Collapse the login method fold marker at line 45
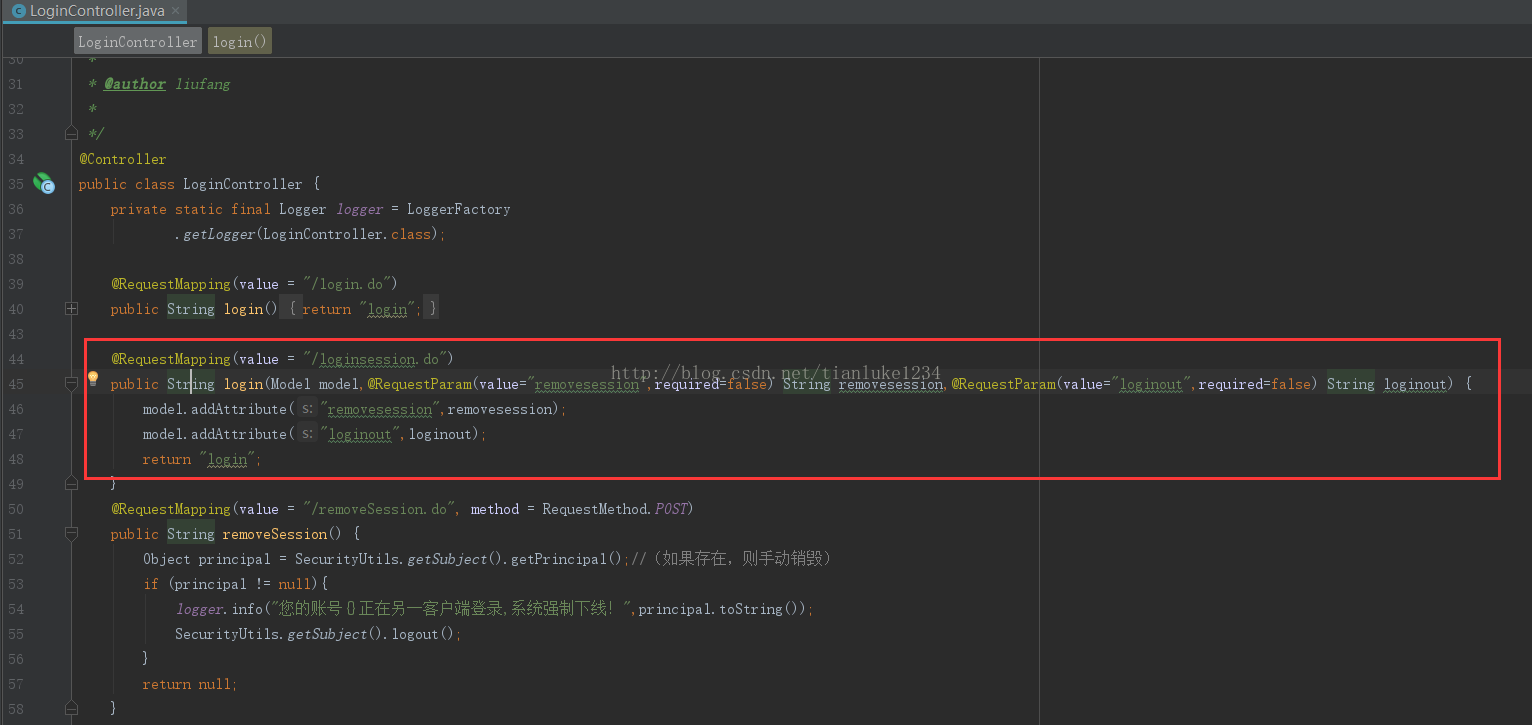 [x=71, y=383]
